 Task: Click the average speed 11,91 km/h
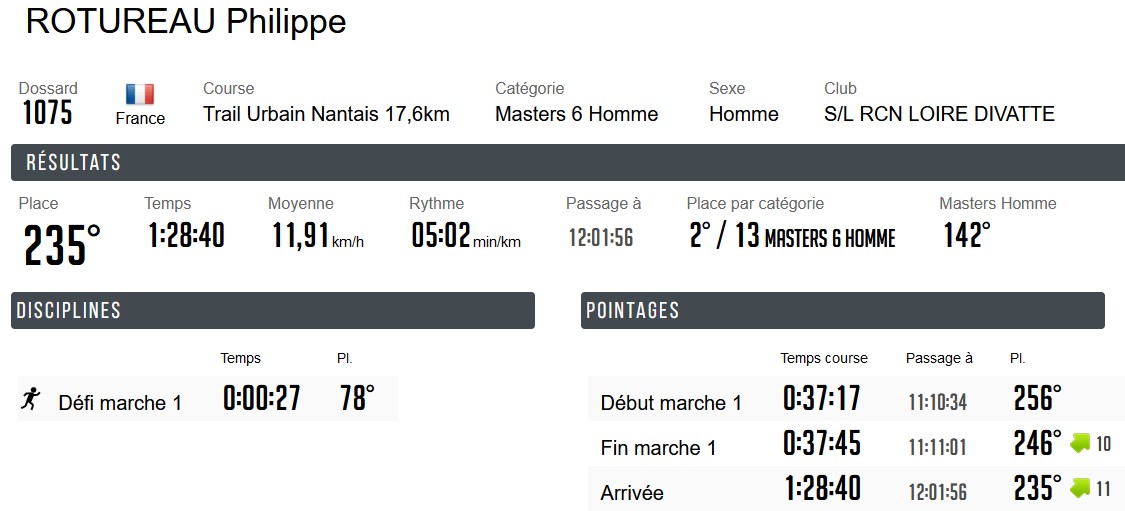pos(315,237)
